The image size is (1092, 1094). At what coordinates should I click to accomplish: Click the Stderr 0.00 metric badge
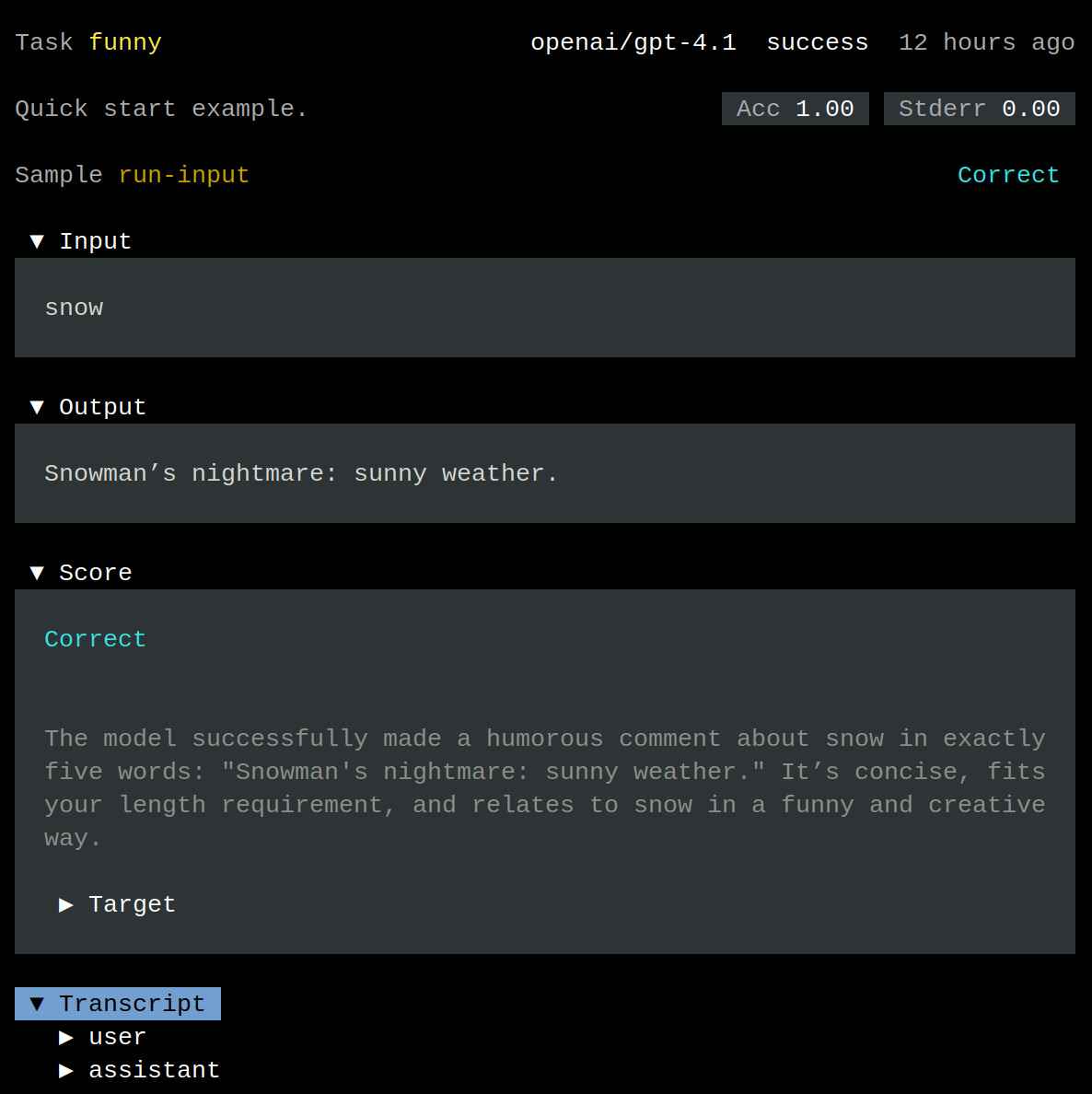coord(979,109)
